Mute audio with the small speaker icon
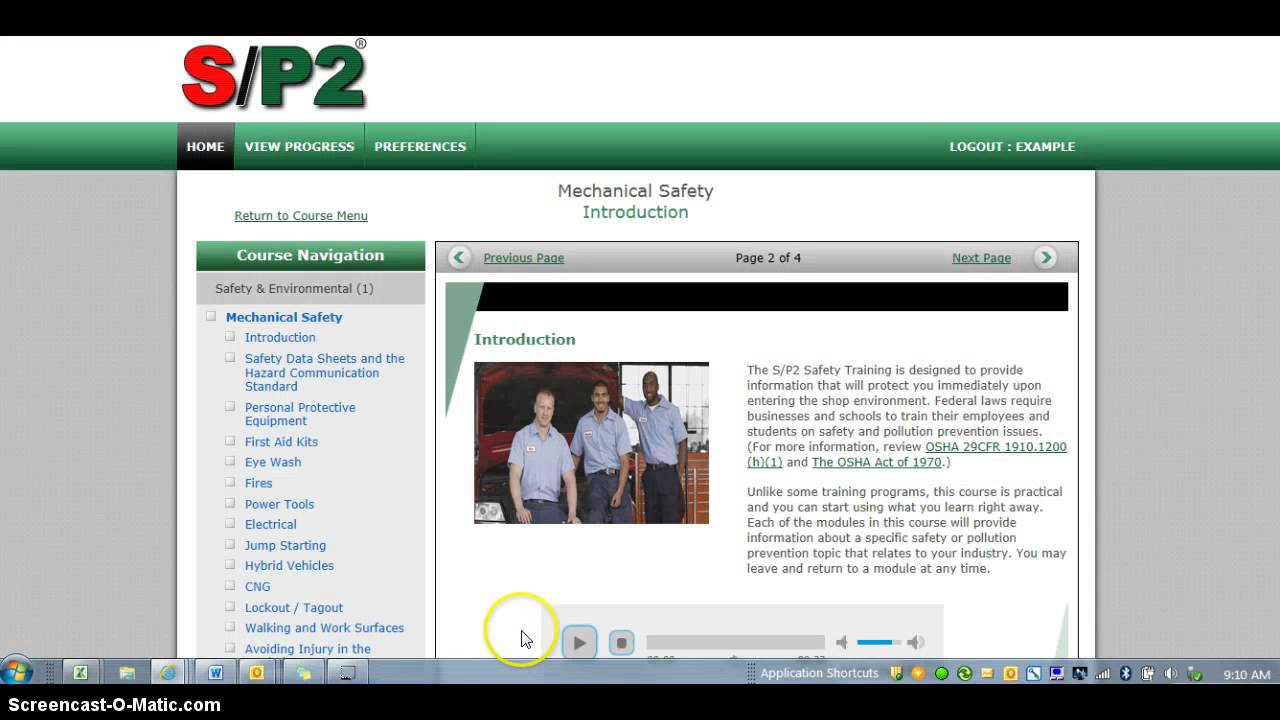1280x720 pixels. [842, 642]
